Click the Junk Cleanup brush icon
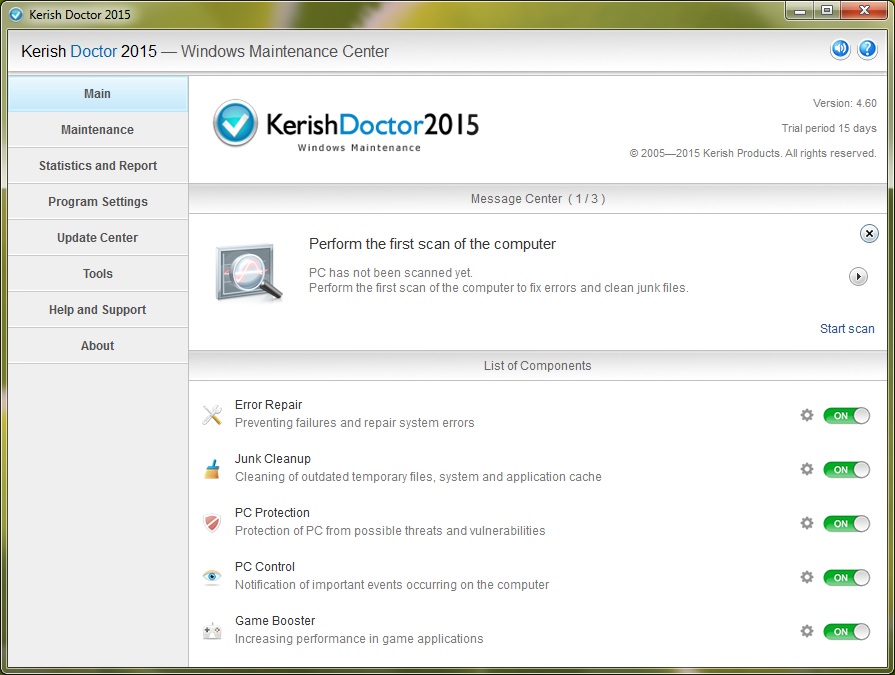Screen dimensions: 895x675 pyautogui.click(x=212, y=469)
